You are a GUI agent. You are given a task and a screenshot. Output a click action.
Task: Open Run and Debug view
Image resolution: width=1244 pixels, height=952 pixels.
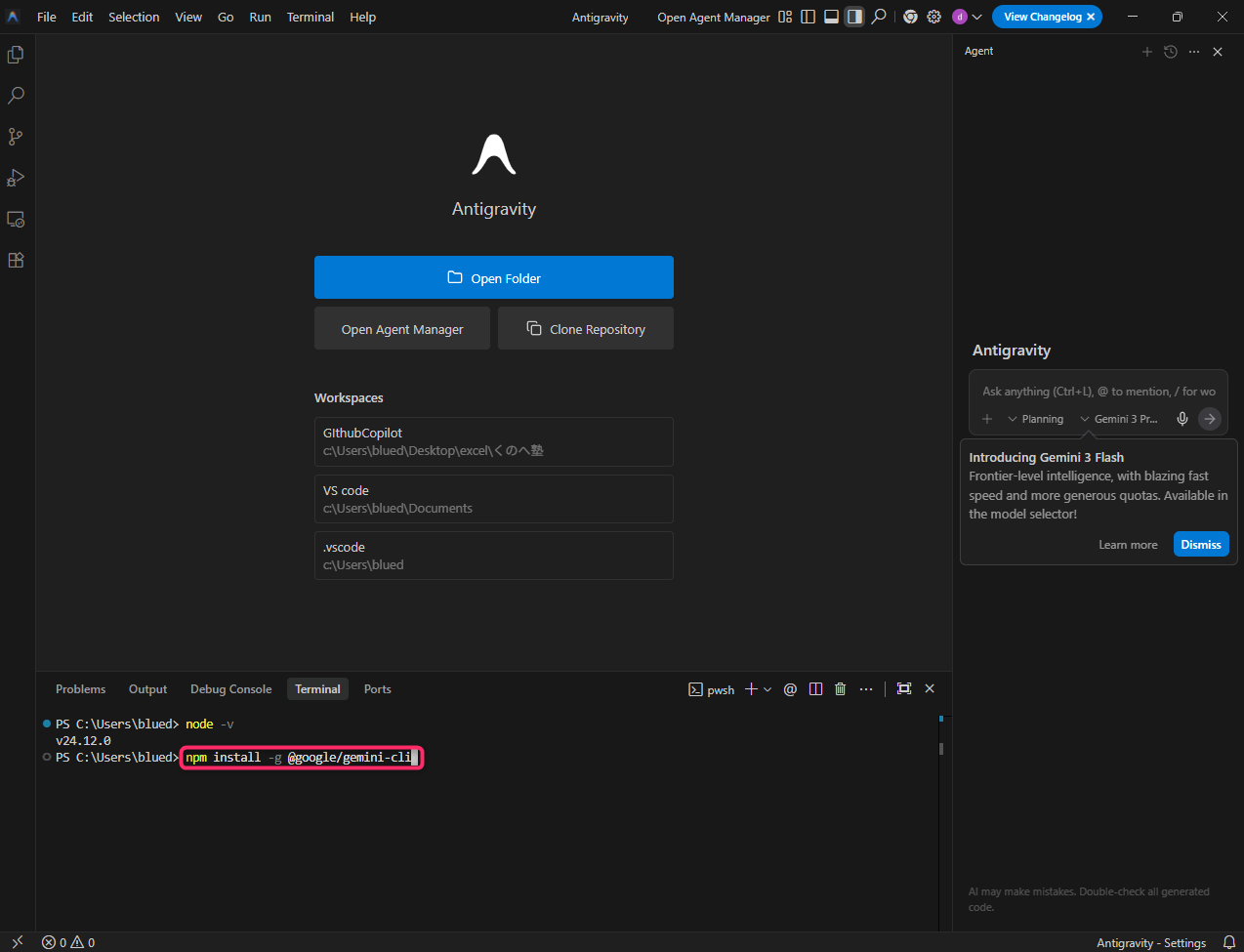pyautogui.click(x=16, y=178)
